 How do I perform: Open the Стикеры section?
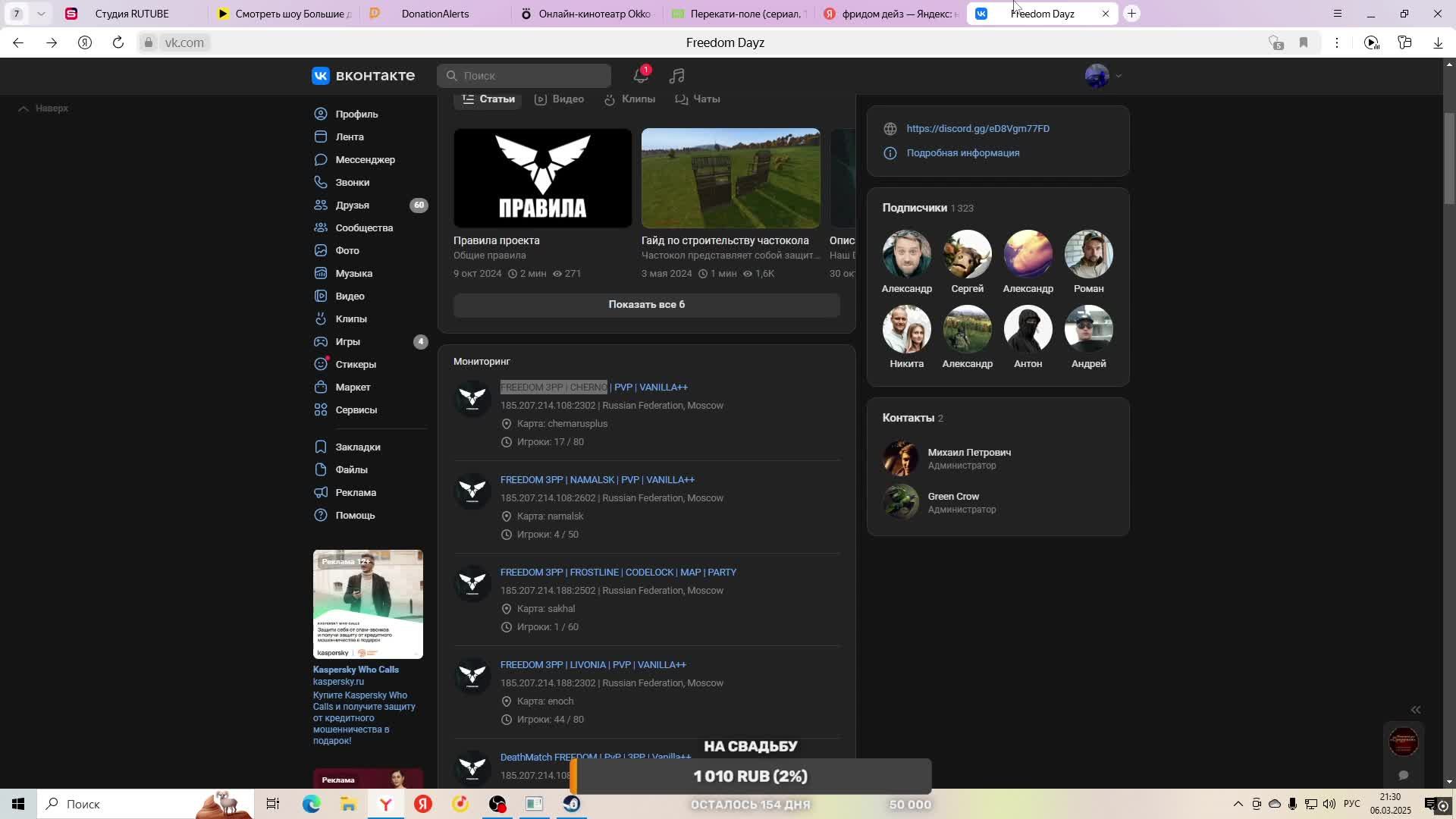click(x=356, y=364)
